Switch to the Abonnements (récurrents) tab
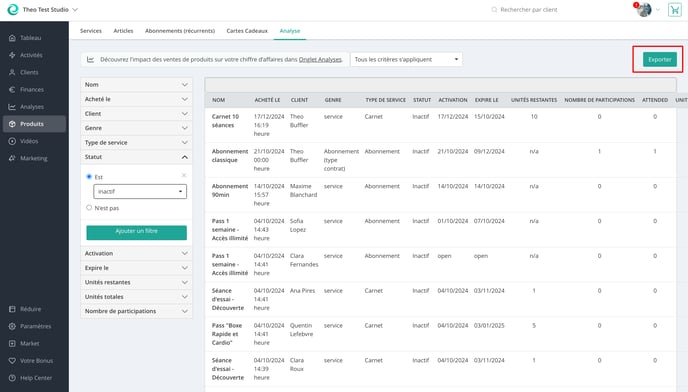Viewport: 688px width, 392px height. click(180, 31)
